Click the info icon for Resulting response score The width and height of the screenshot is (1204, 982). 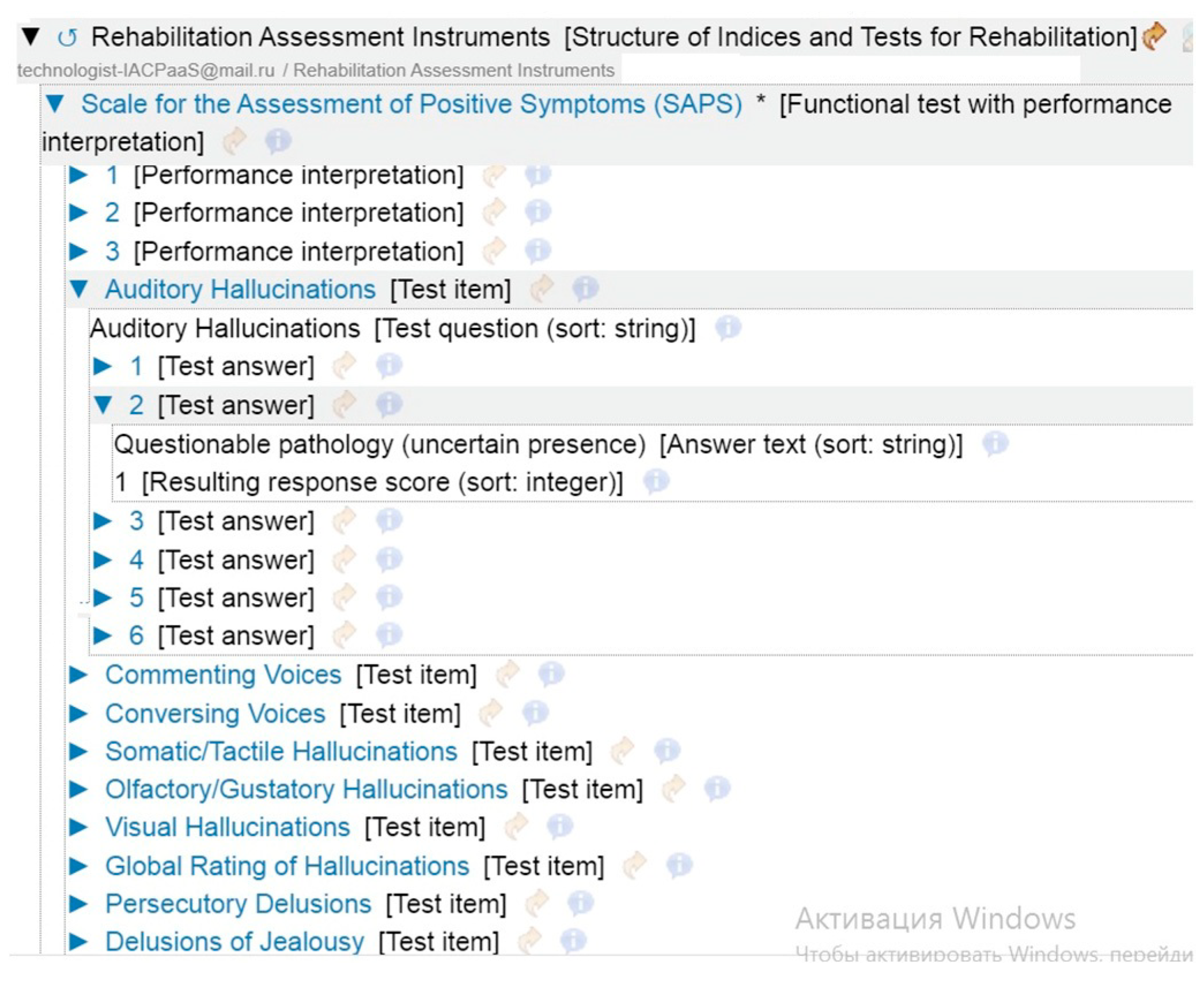[656, 481]
